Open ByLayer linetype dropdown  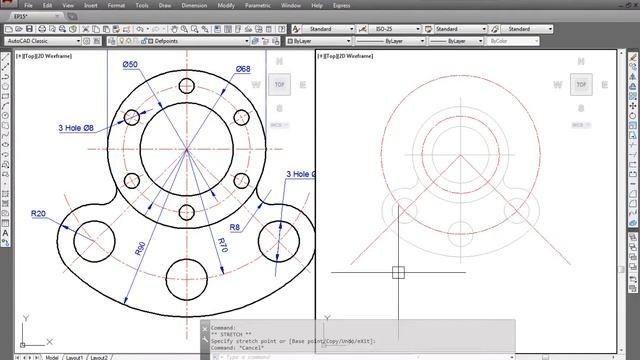(422, 41)
